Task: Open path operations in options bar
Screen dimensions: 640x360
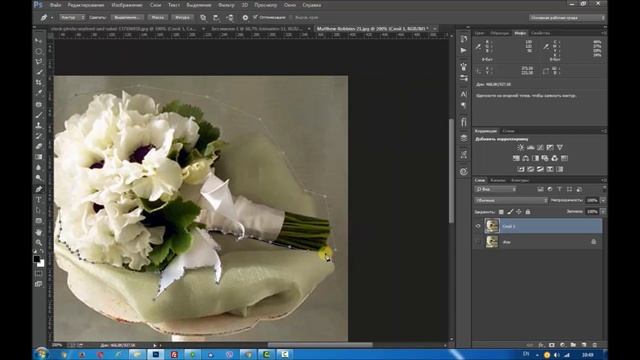Action: pyautogui.click(x=203, y=18)
